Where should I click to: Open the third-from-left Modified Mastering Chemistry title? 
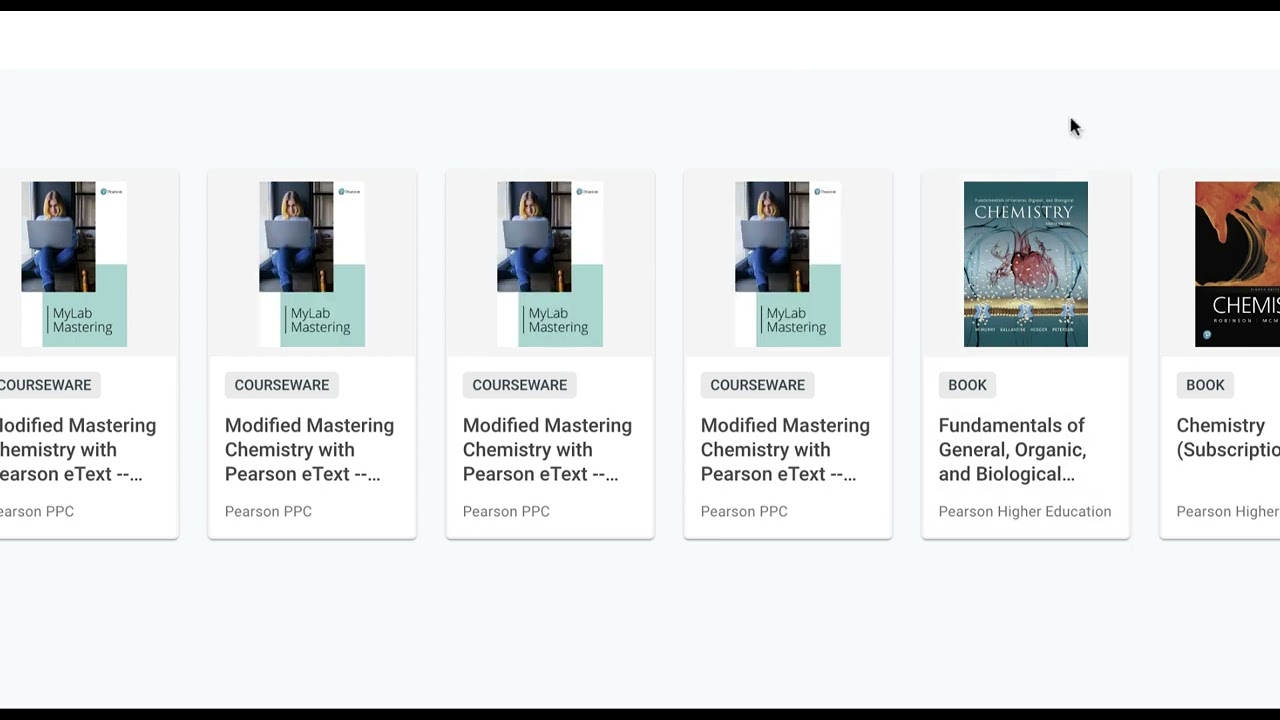547,450
